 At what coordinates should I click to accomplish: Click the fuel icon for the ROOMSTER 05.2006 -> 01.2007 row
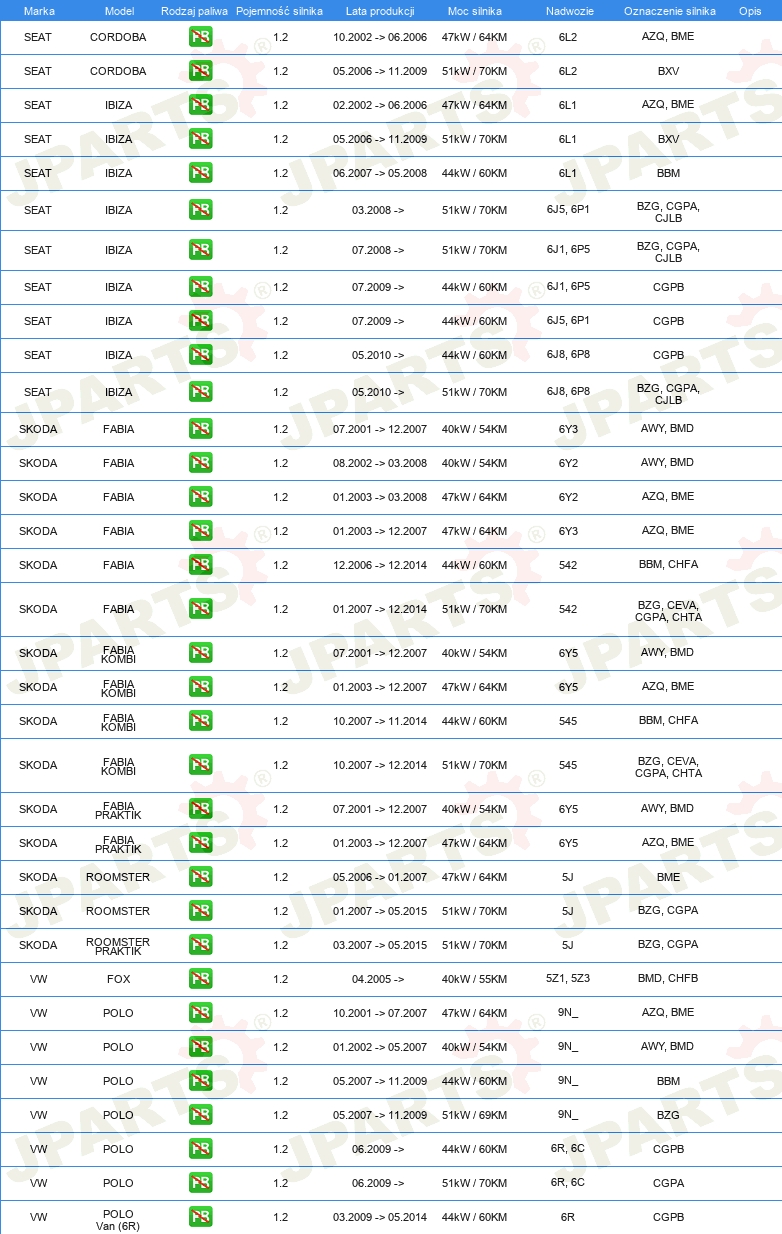(200, 877)
